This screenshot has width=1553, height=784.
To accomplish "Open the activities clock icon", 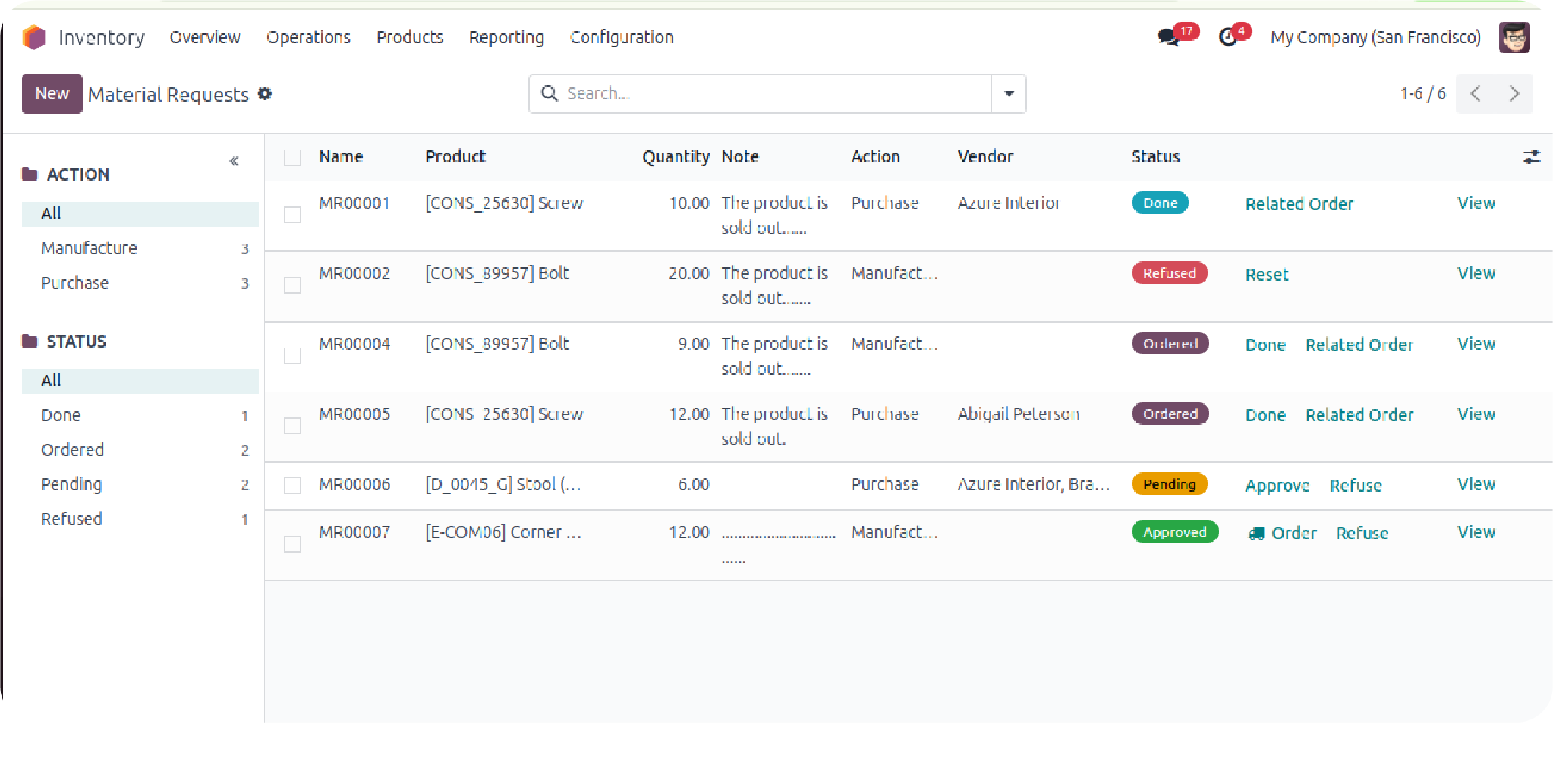I will pyautogui.click(x=1227, y=37).
